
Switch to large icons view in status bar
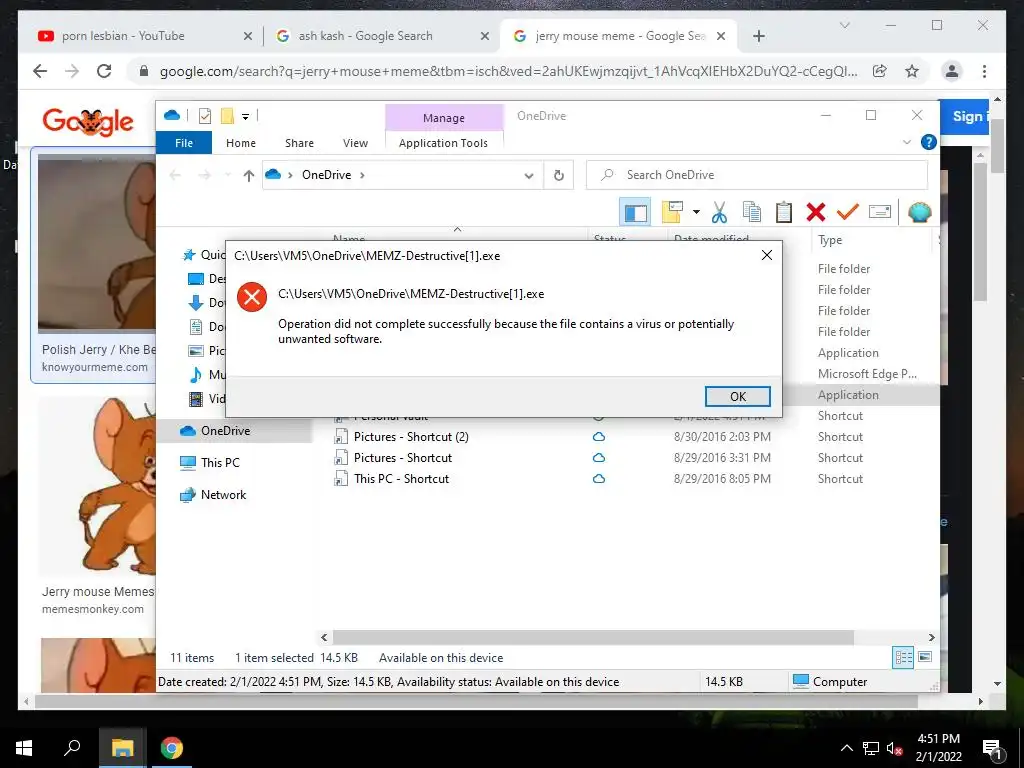(925, 657)
